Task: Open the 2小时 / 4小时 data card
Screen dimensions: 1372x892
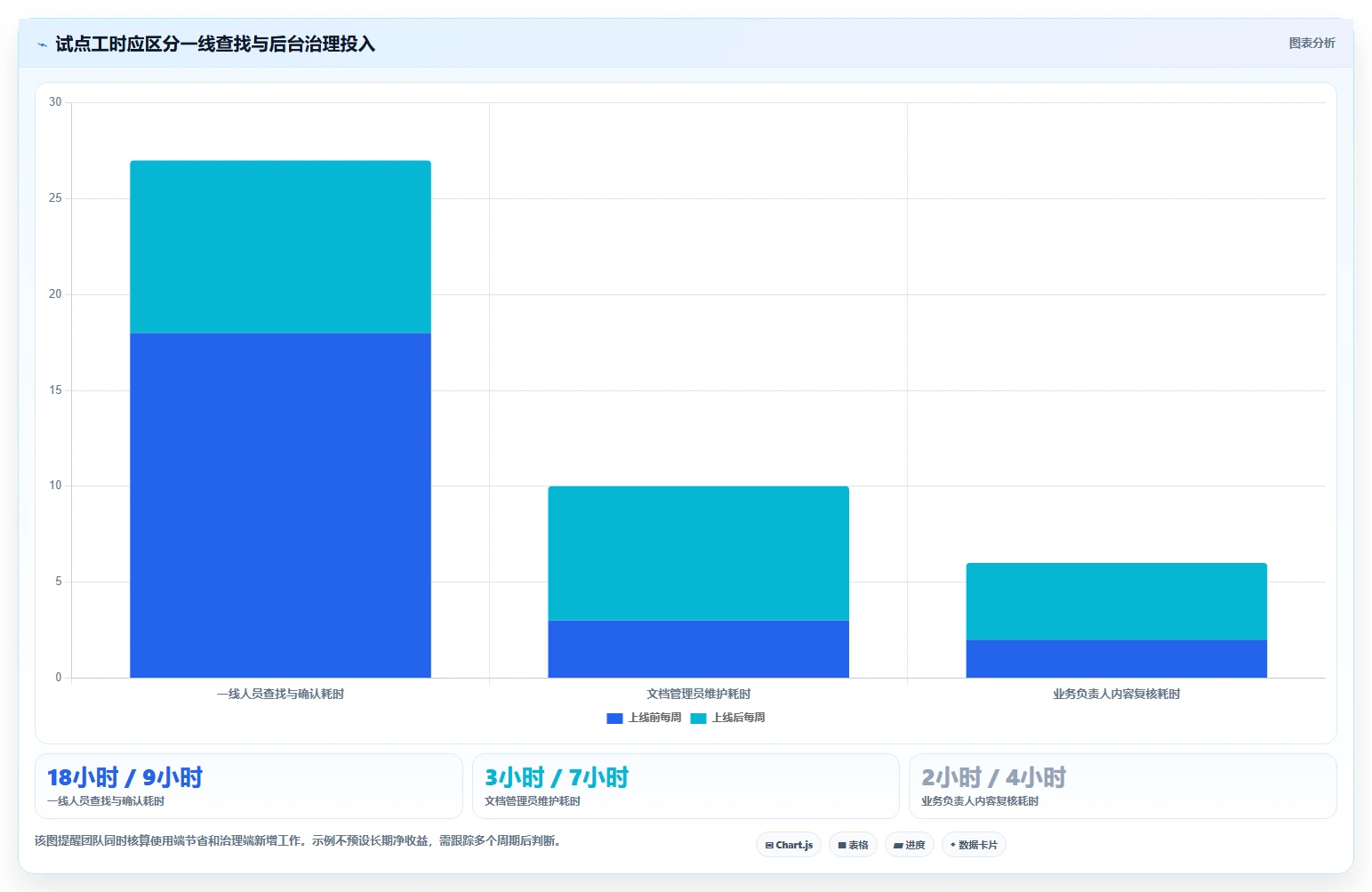Action: coord(1123,786)
